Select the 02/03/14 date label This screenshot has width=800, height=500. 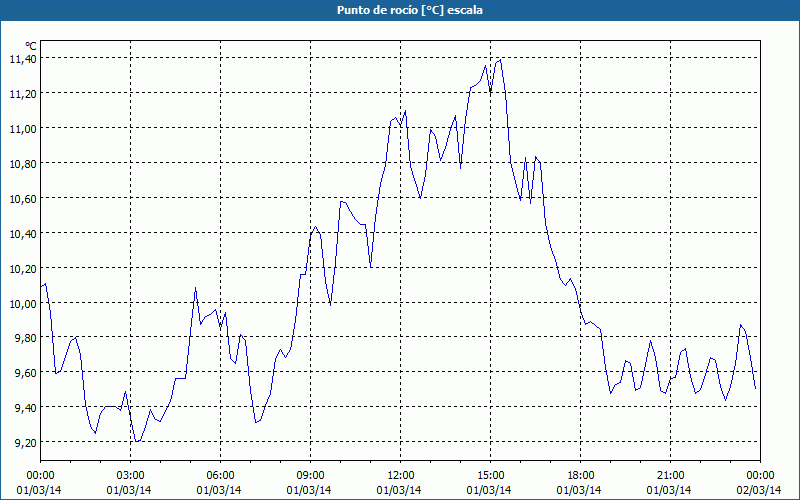759,490
